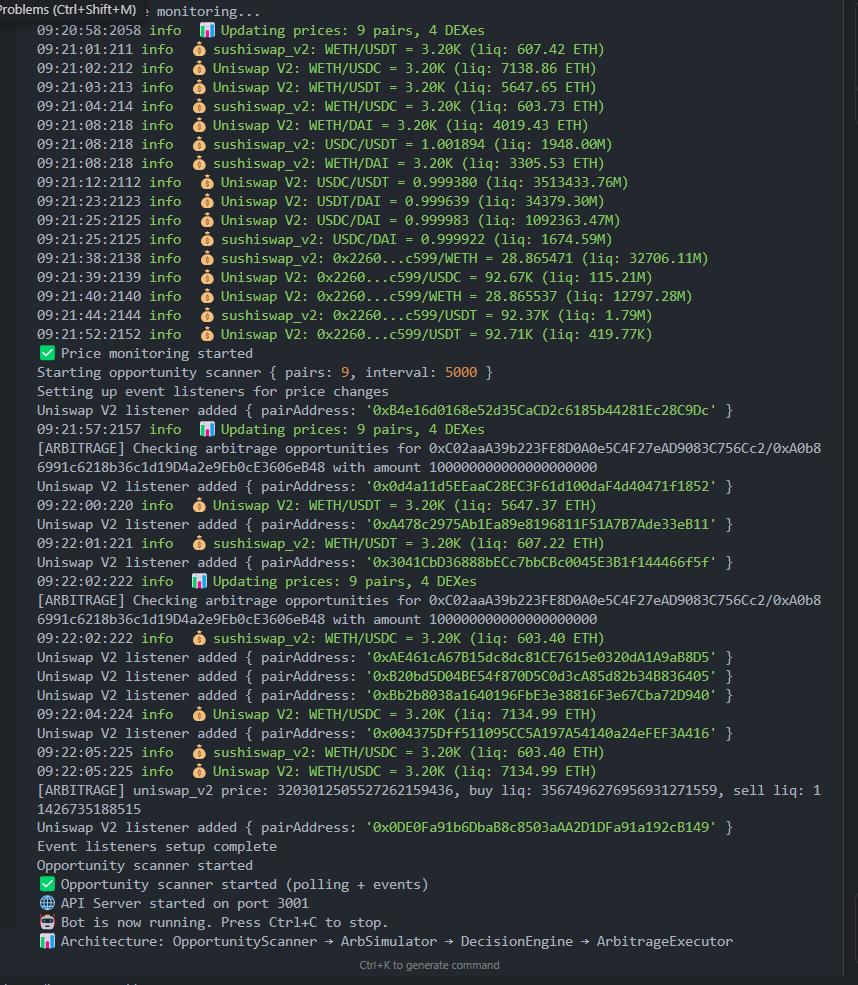Click the money bag icon before 'Uniswap V2: USDT/DAI'

point(207,201)
